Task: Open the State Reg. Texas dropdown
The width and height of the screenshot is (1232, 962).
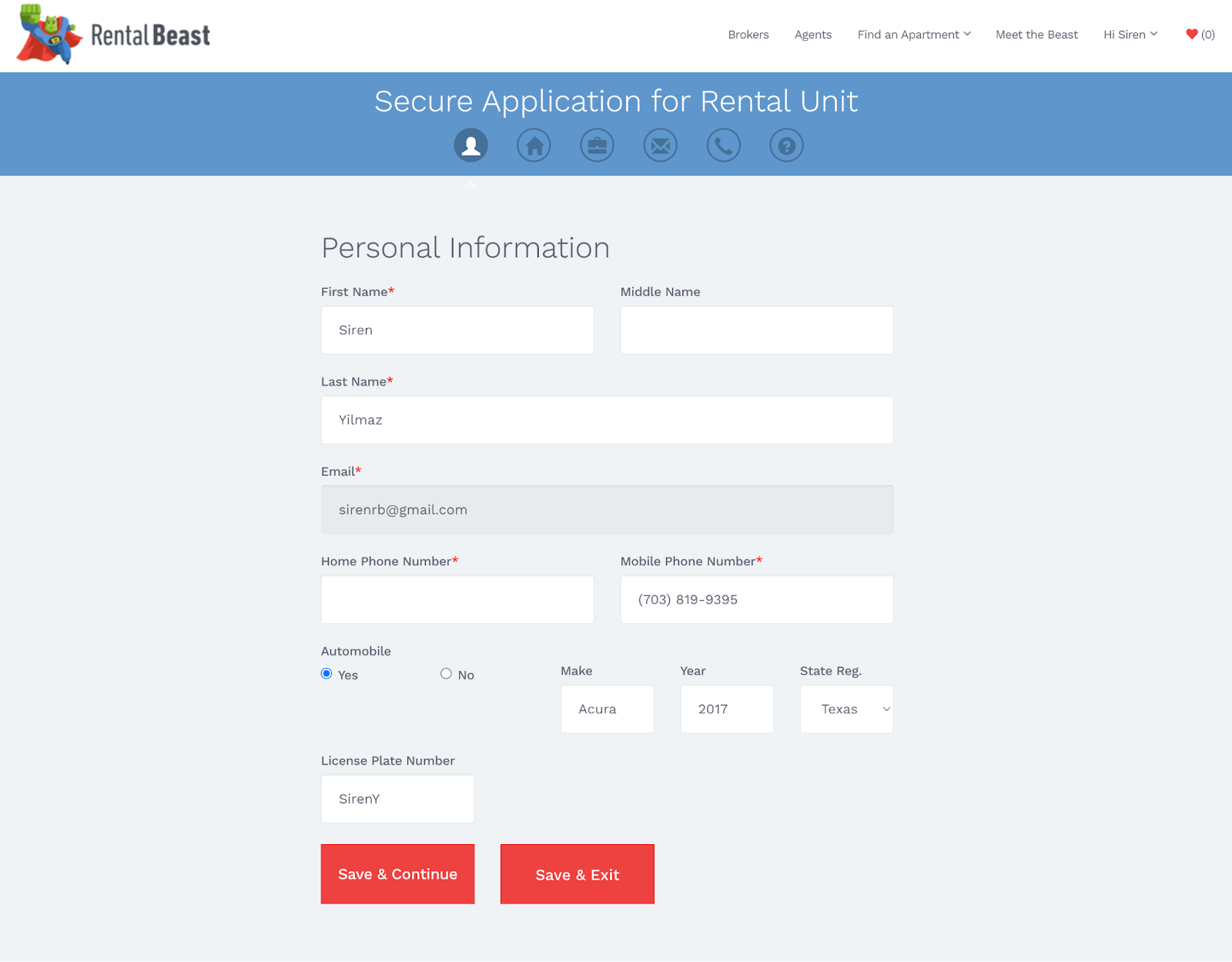Action: (x=846, y=709)
